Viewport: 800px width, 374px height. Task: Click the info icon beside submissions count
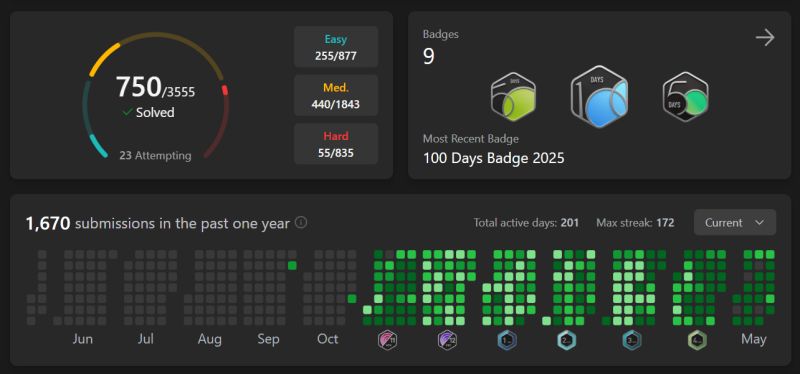coord(301,222)
